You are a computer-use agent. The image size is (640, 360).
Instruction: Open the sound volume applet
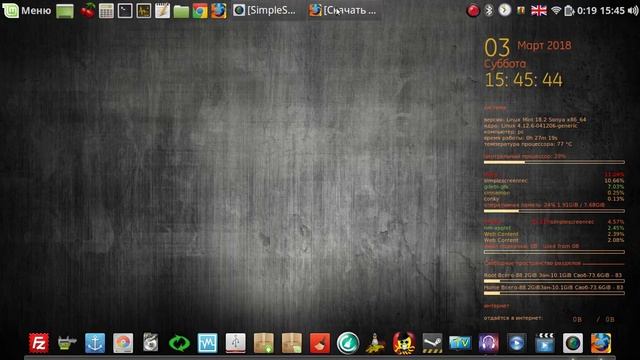[x=633, y=11]
